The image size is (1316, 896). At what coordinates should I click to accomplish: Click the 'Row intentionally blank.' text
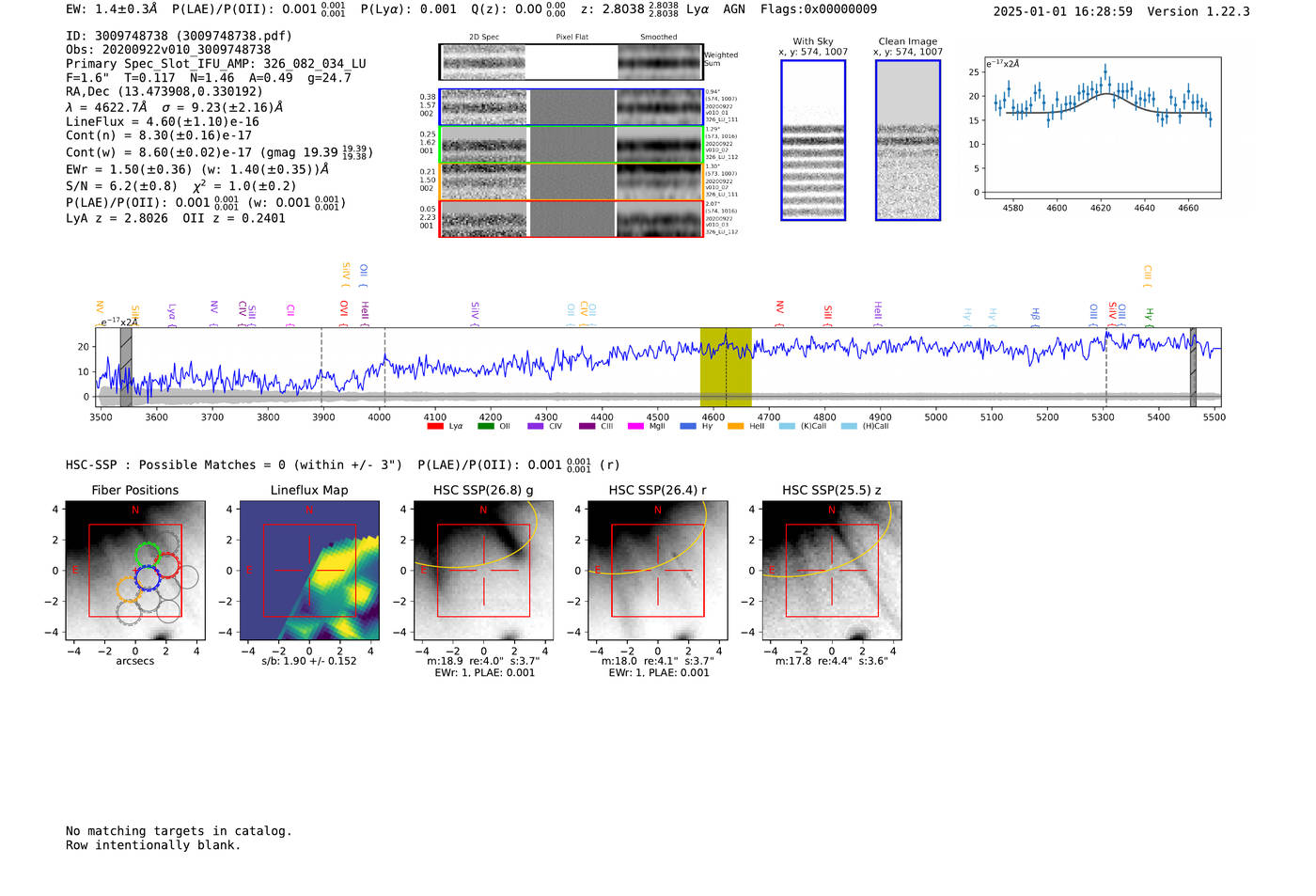click(153, 845)
